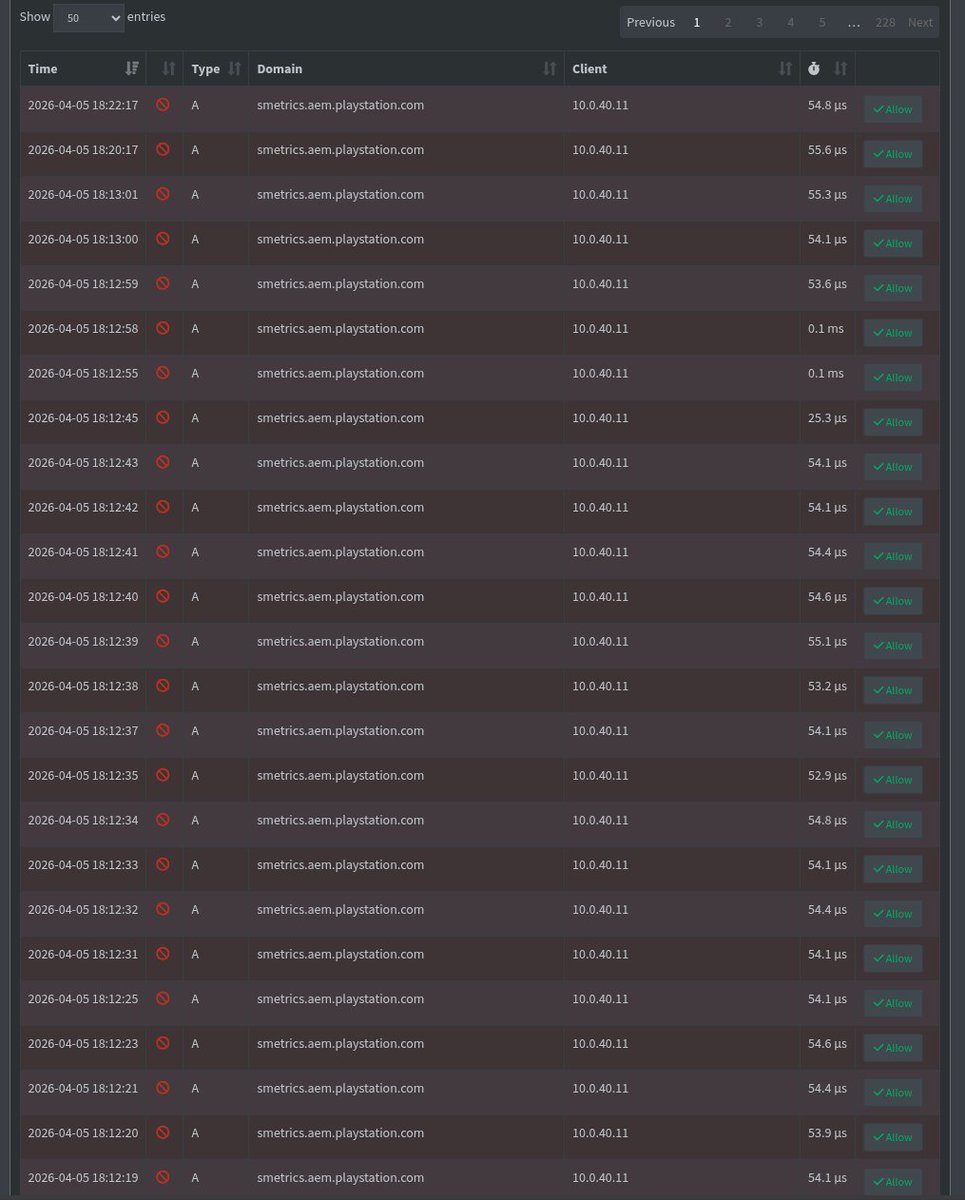Viewport: 965px width, 1200px height.
Task: Click blocked icon for 18:12:43 query
Action: pyautogui.click(x=163, y=462)
